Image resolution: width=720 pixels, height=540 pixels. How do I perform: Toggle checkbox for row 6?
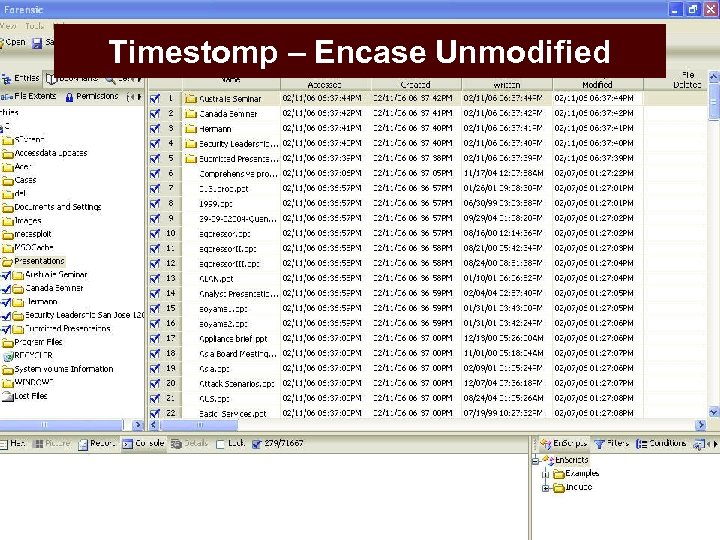[x=155, y=174]
